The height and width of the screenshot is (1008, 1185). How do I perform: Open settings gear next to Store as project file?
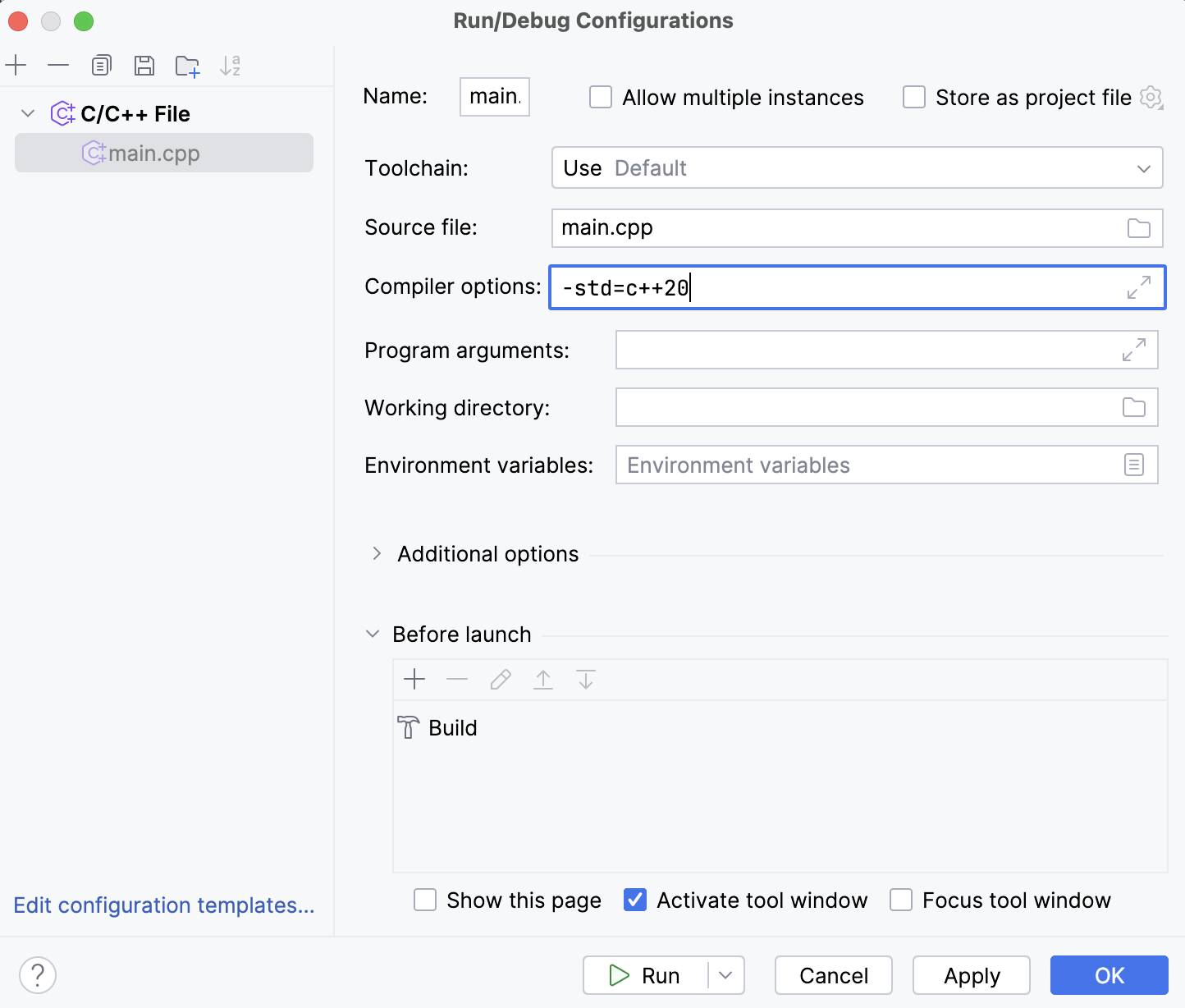click(1152, 97)
